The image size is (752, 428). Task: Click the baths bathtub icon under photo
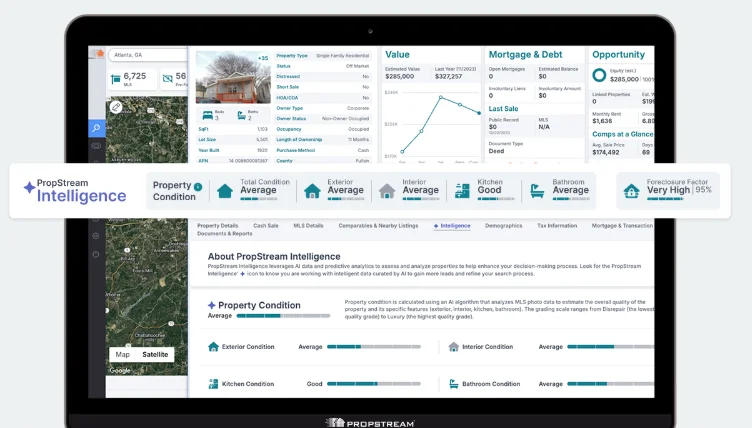[242, 115]
